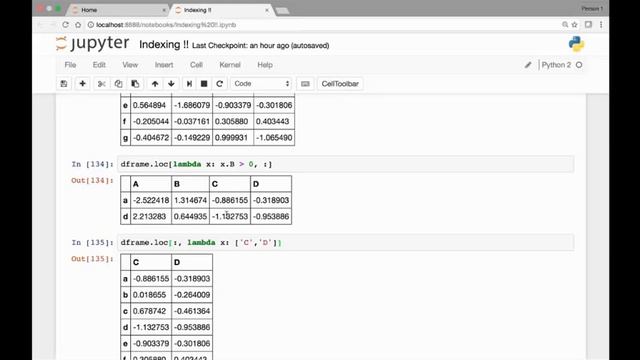
Task: Open a new browser tab
Action: click(282, 11)
